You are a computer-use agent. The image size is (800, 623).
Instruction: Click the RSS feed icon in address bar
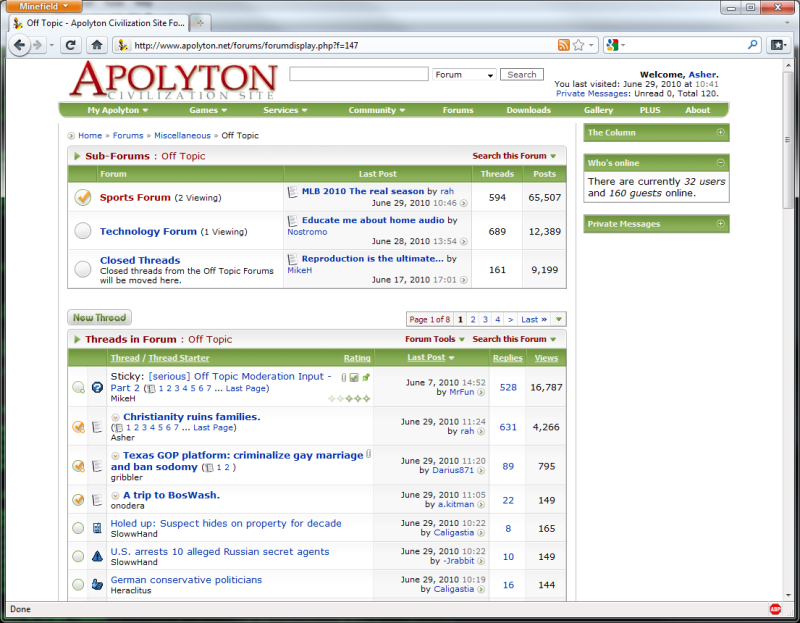[x=564, y=45]
